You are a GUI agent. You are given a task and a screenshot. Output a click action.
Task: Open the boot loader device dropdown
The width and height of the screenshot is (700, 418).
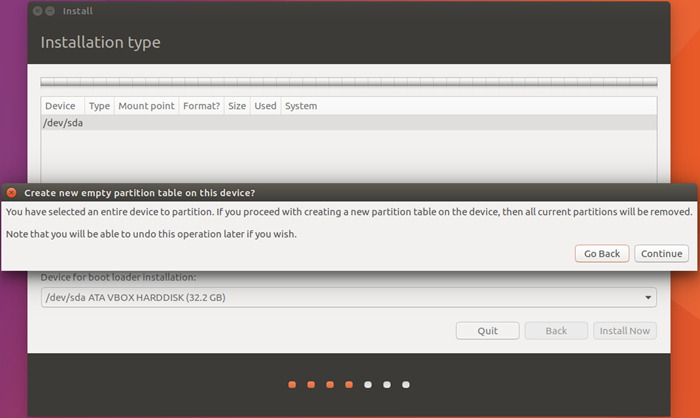349,297
